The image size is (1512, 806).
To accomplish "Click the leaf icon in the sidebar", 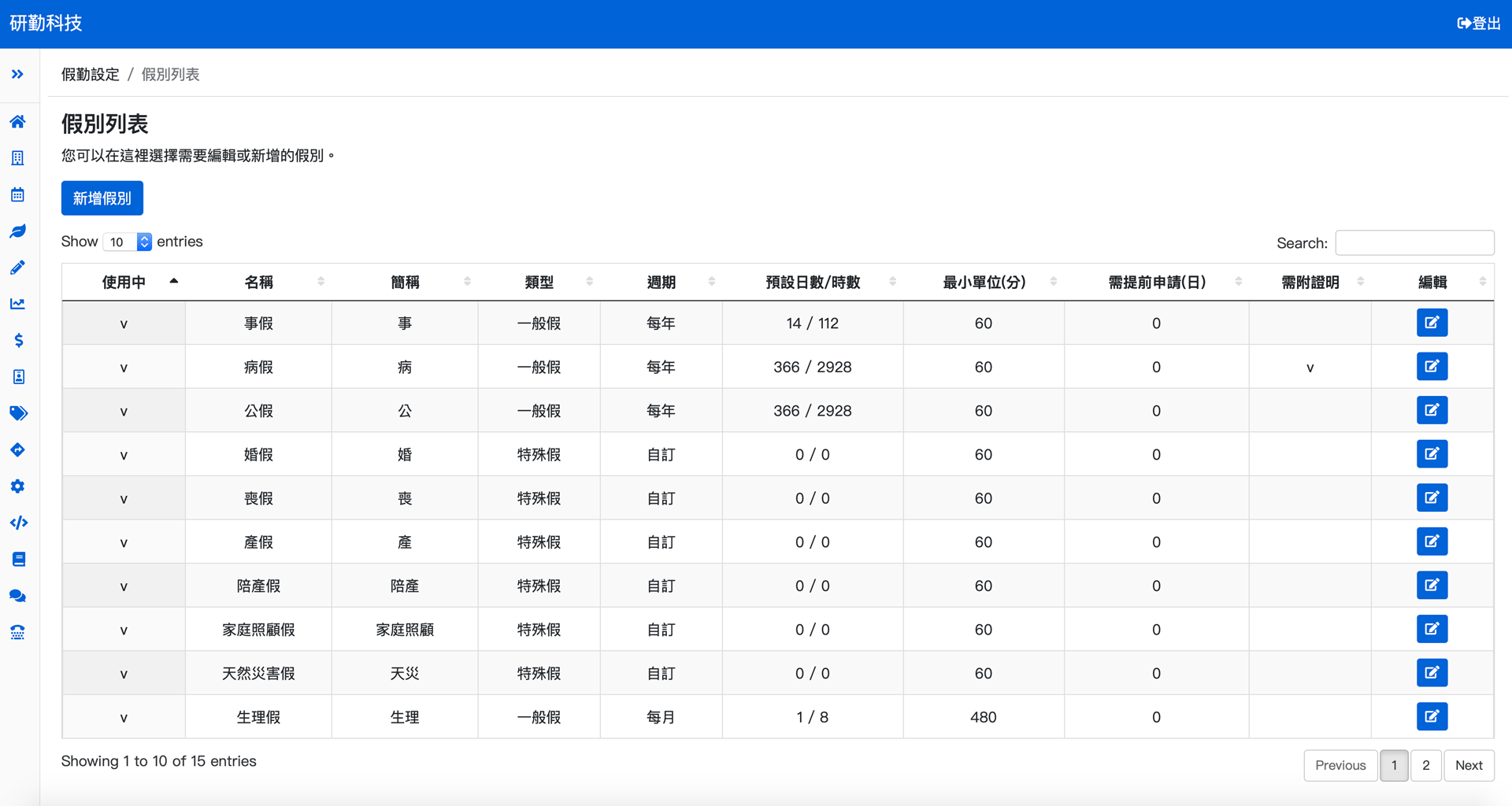I will pos(17,231).
